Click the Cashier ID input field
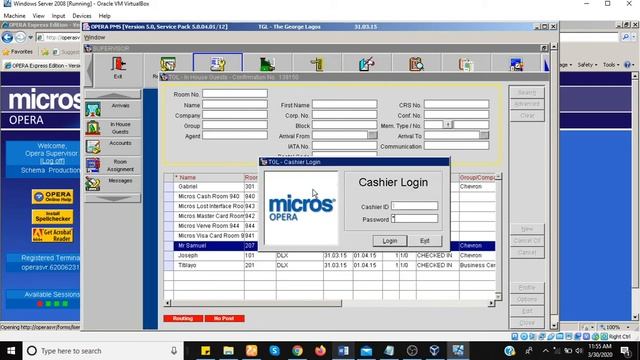 click(x=415, y=206)
